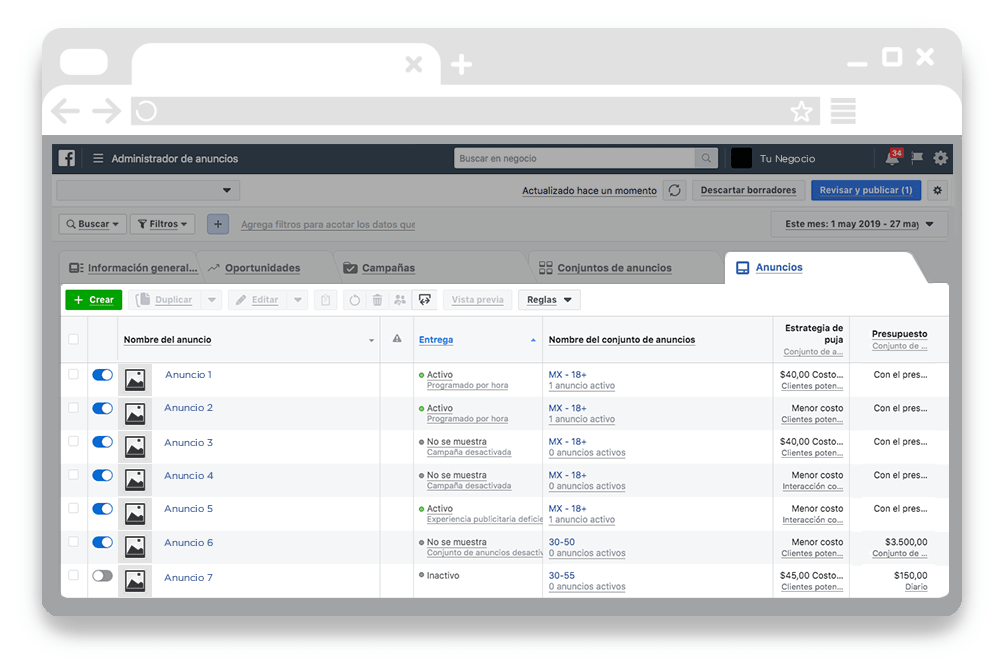This screenshot has width=1000, height=666.
Task: Click the Anuncio 5 image thumbnail
Action: (135, 514)
